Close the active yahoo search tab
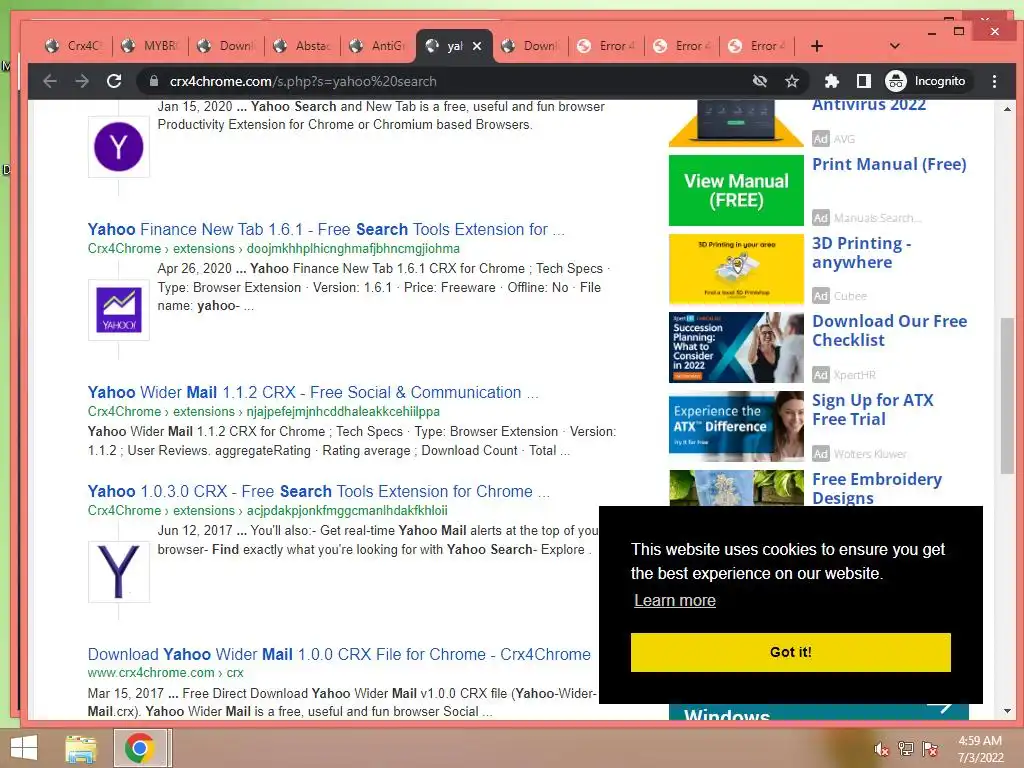This screenshot has height=768, width=1024. 477,46
